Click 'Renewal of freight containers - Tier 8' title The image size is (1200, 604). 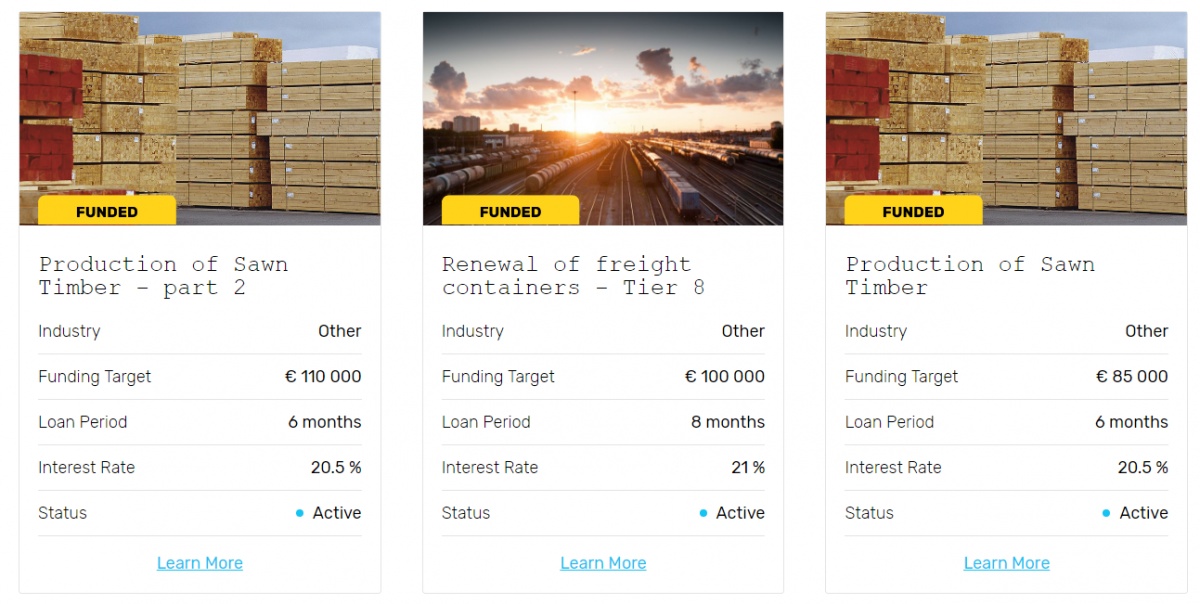pos(573,276)
